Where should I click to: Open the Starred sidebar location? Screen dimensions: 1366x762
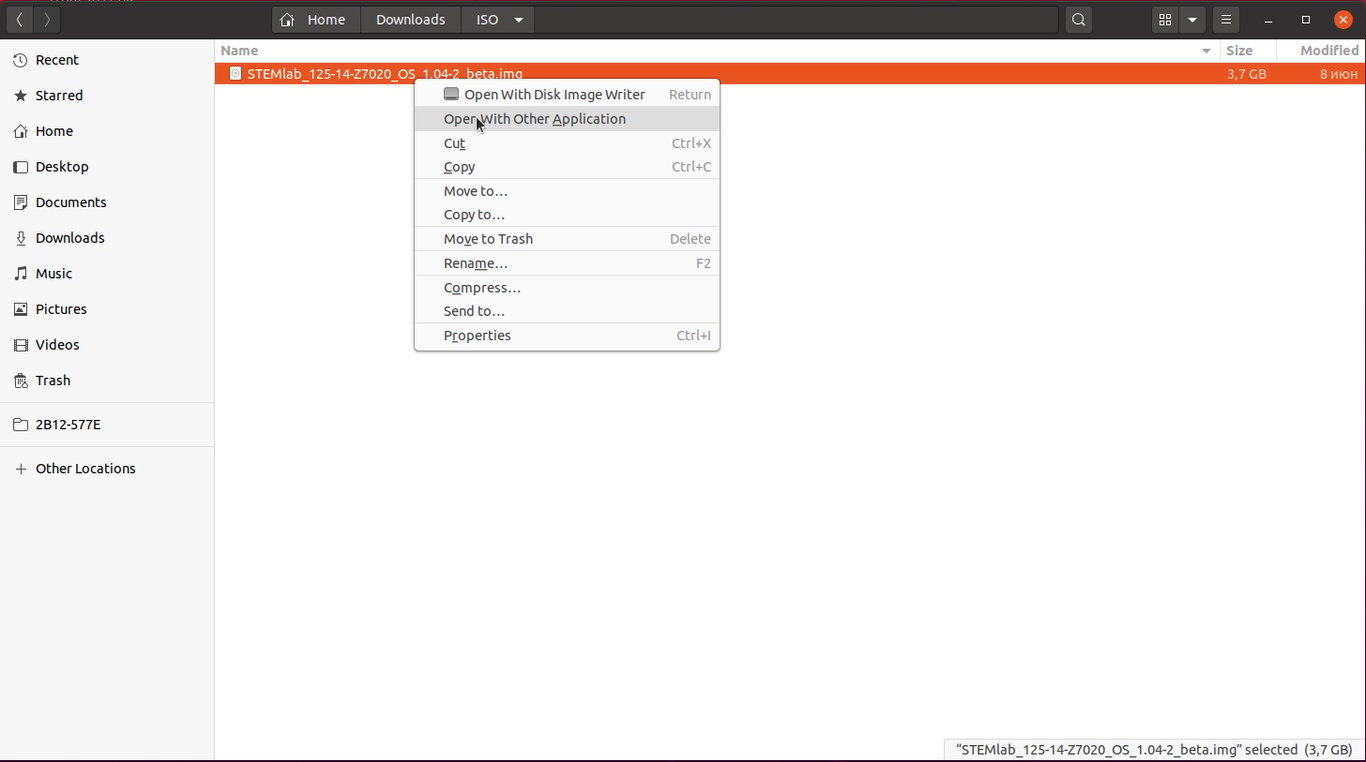point(107,96)
